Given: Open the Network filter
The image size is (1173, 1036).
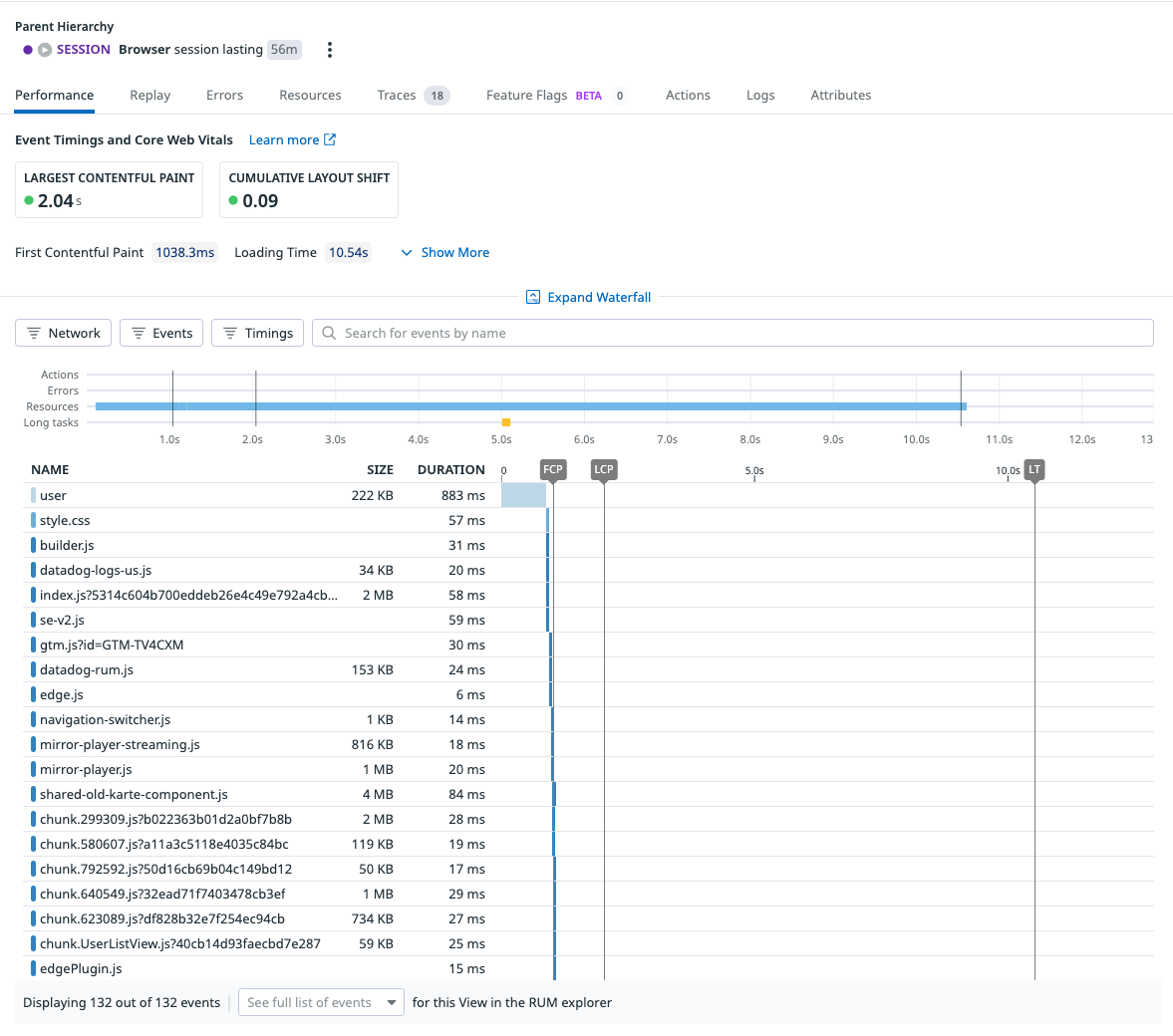Looking at the screenshot, I should (x=63, y=333).
